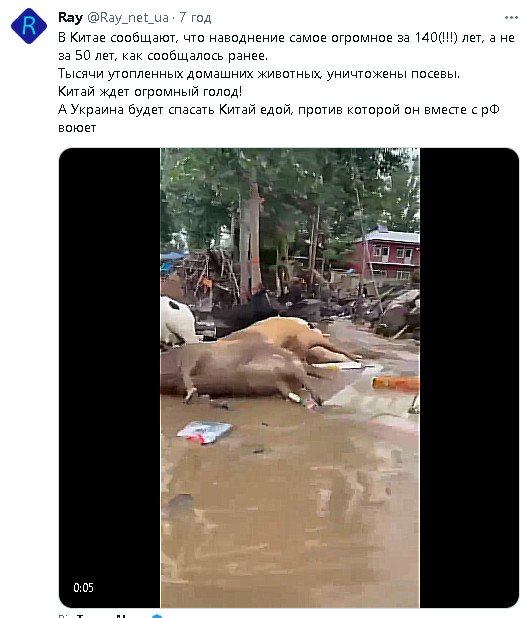Viewport: 531px width, 618px height.
Task: Click the red building in the video frame
Action: tap(388, 253)
